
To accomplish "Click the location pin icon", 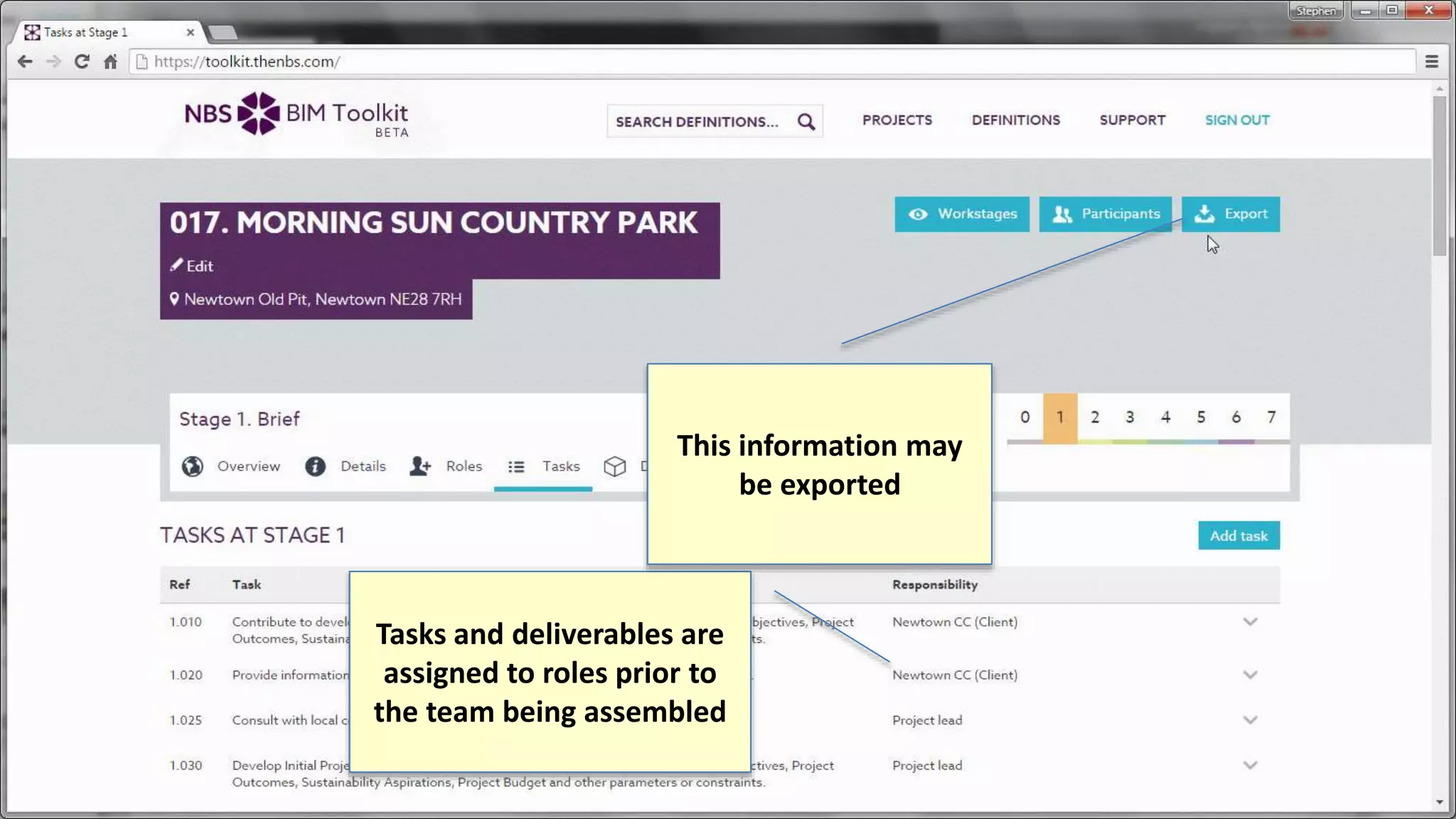I will pos(174,299).
